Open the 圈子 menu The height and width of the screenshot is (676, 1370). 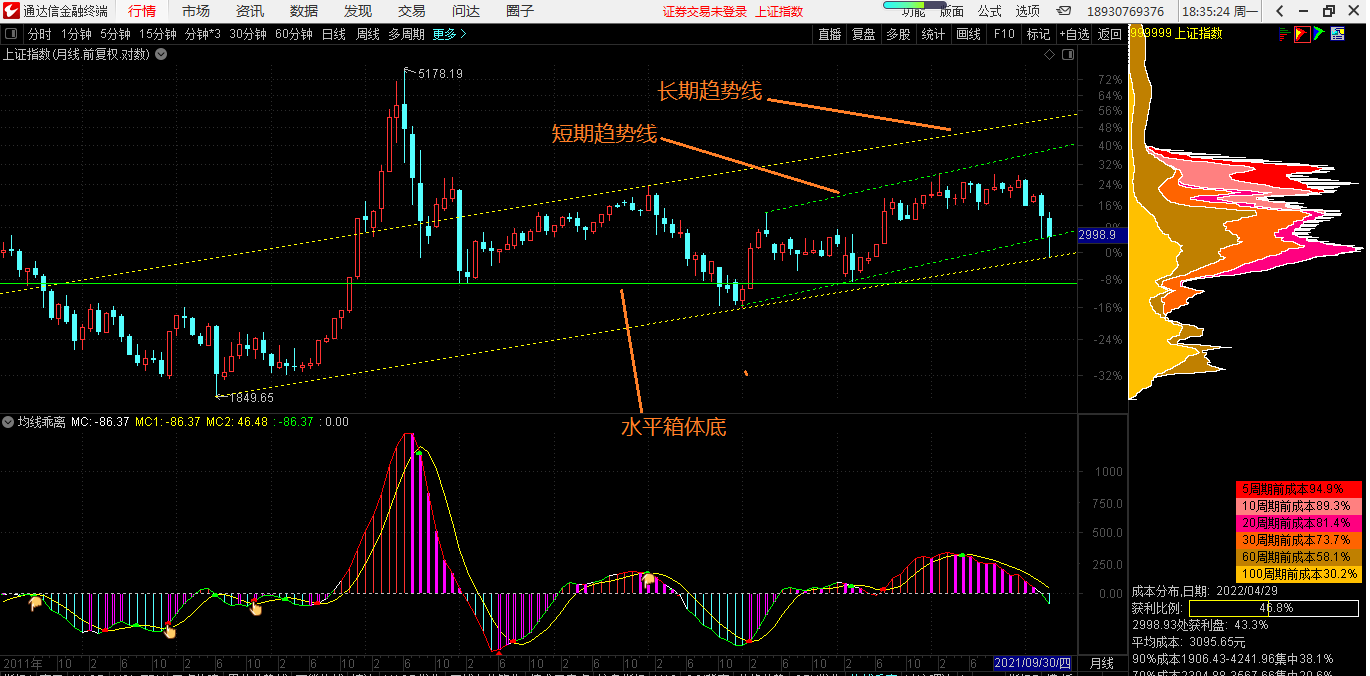[520, 11]
